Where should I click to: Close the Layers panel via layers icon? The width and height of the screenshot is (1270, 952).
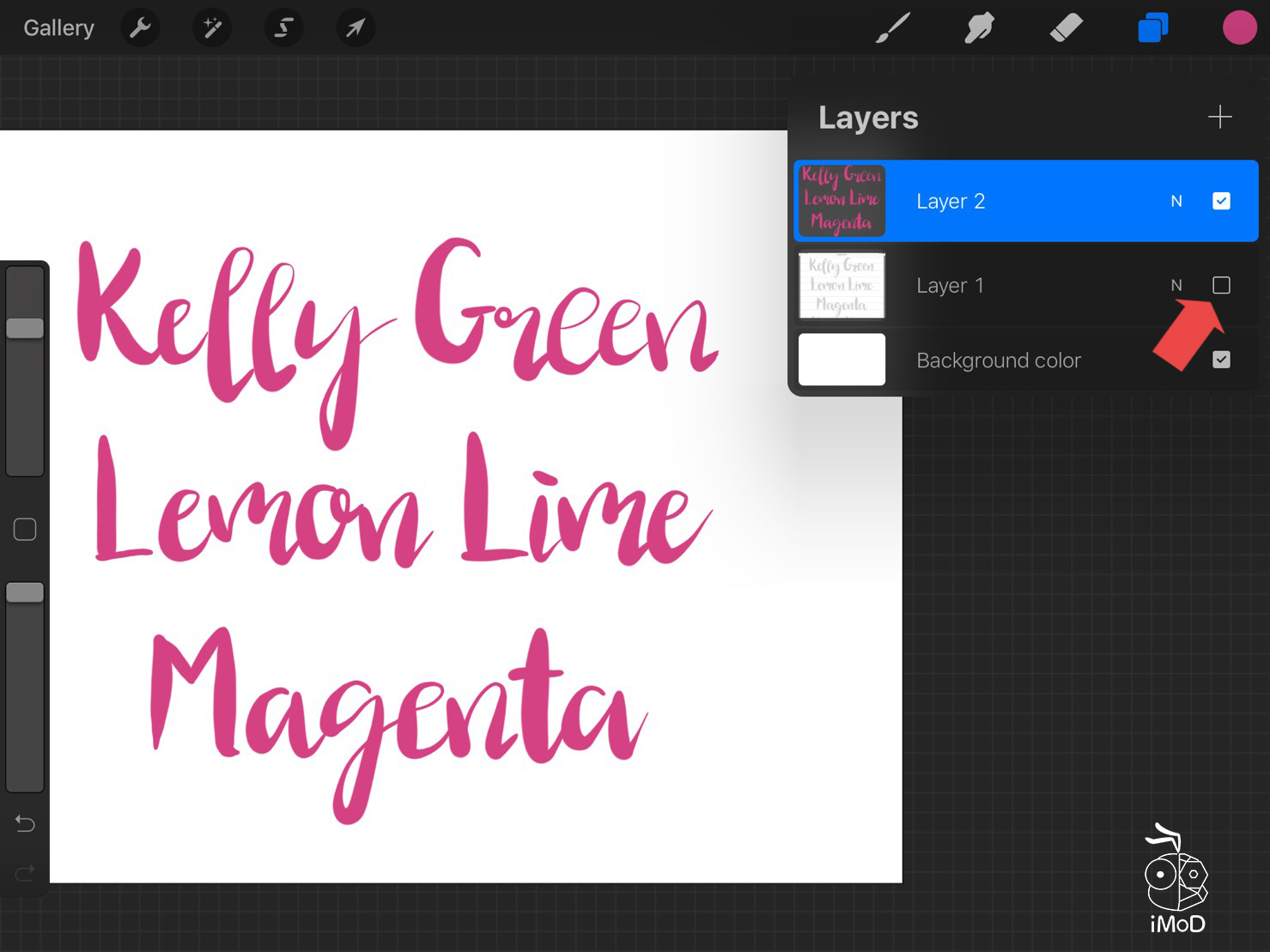click(1152, 28)
